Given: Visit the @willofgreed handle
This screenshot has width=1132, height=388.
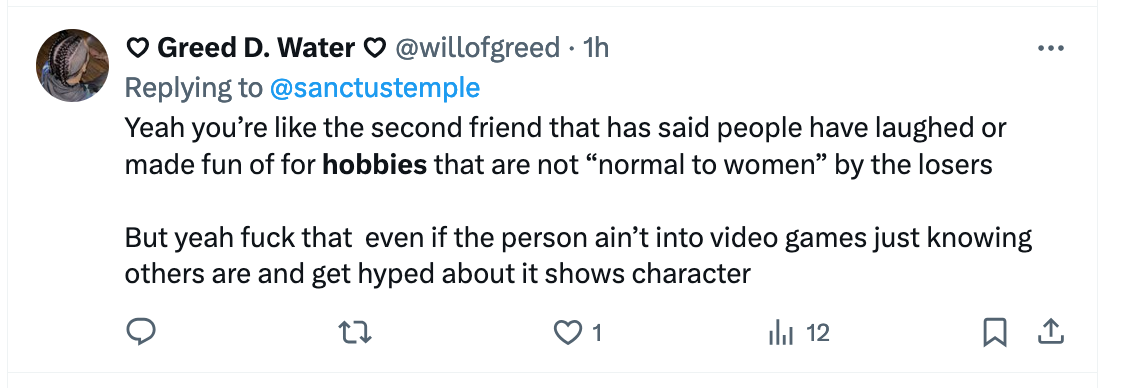Looking at the screenshot, I should pos(476,48).
